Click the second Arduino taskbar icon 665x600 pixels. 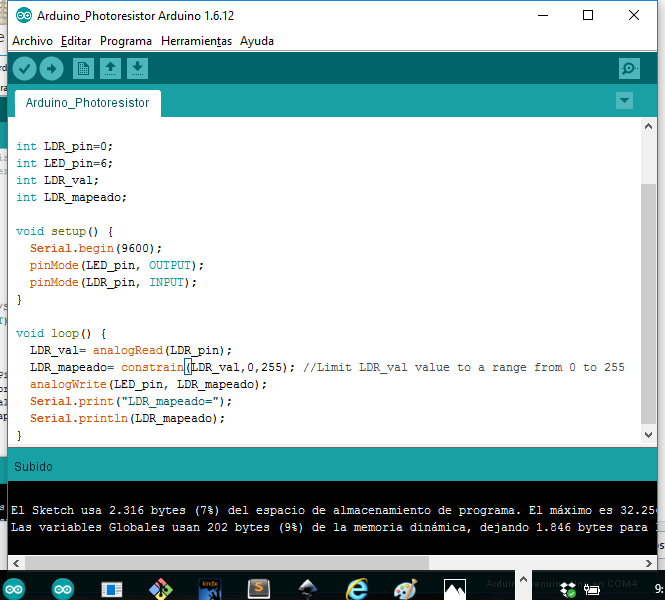tap(63, 589)
